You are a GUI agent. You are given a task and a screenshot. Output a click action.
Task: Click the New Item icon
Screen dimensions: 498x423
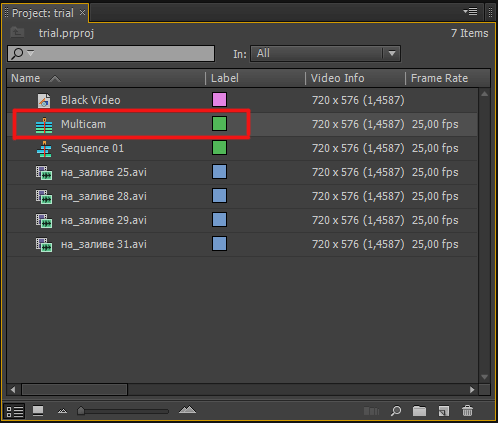pos(444,411)
